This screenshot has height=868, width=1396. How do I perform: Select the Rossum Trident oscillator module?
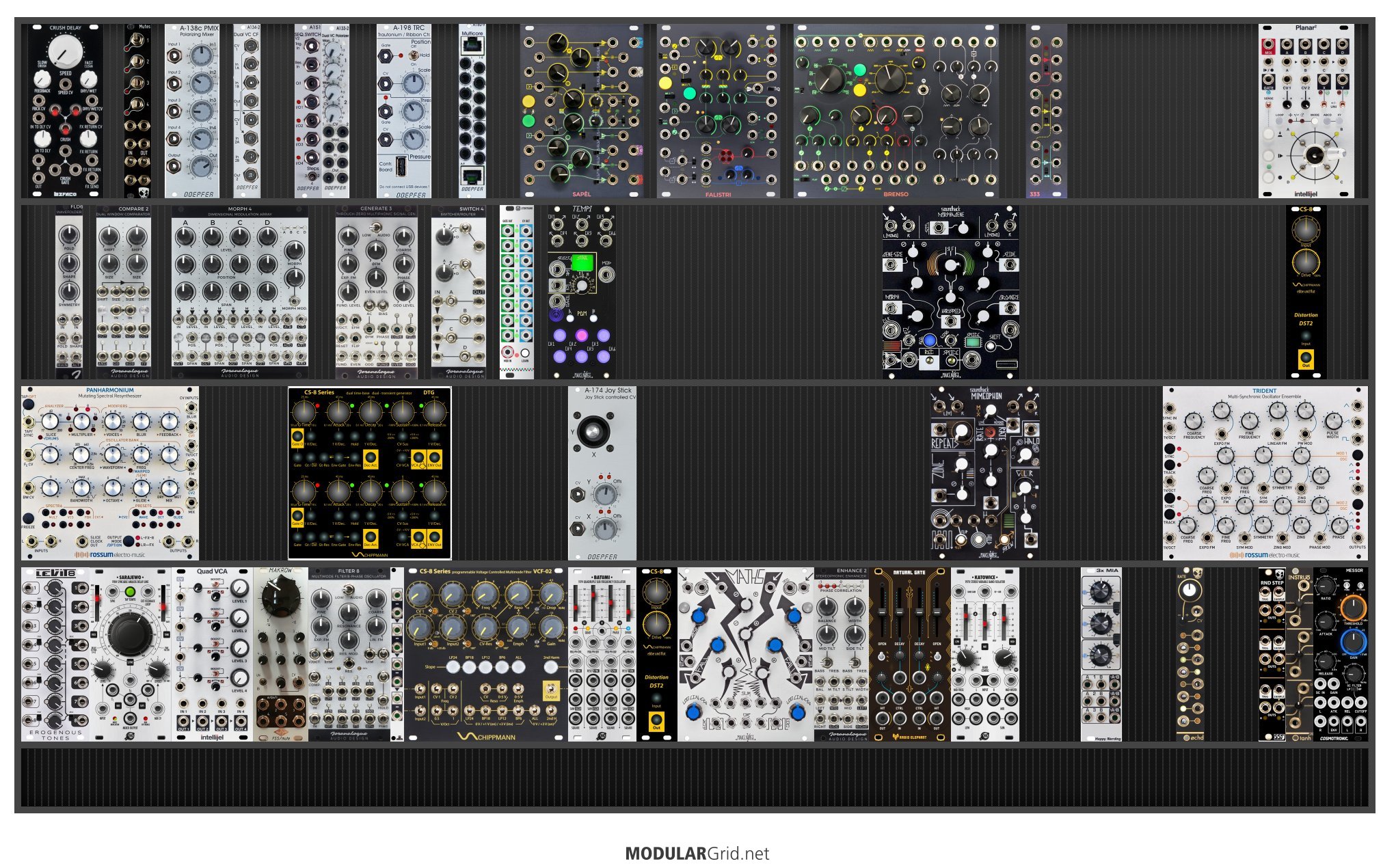[x=1265, y=473]
